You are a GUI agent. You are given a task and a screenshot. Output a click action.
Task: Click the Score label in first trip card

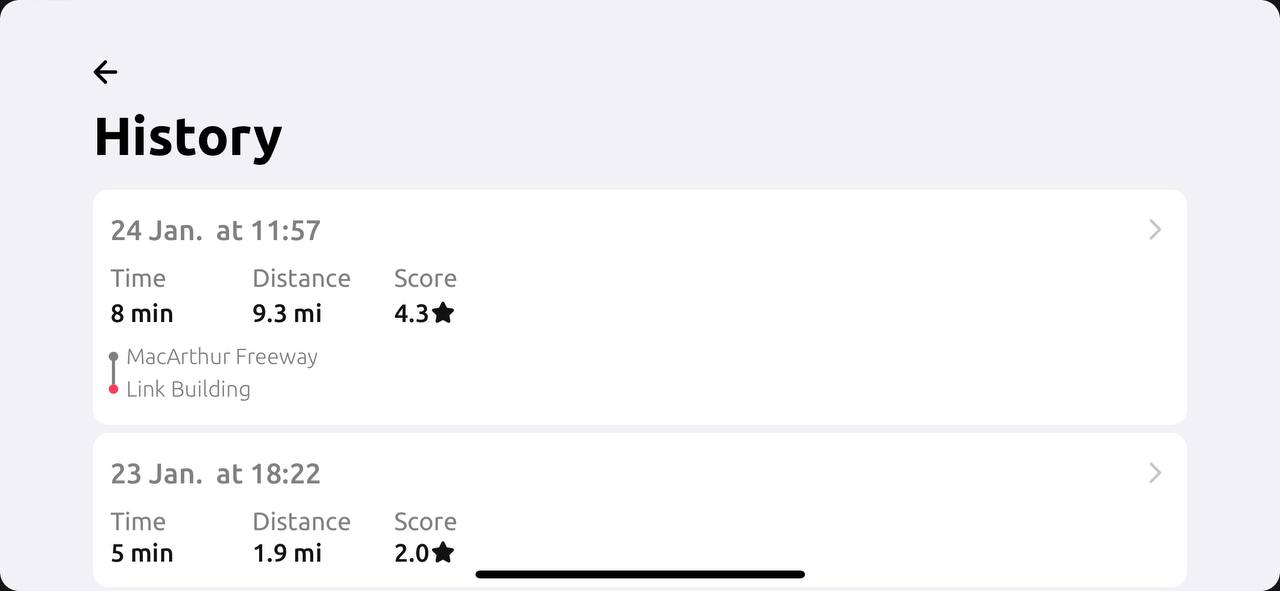[425, 278]
